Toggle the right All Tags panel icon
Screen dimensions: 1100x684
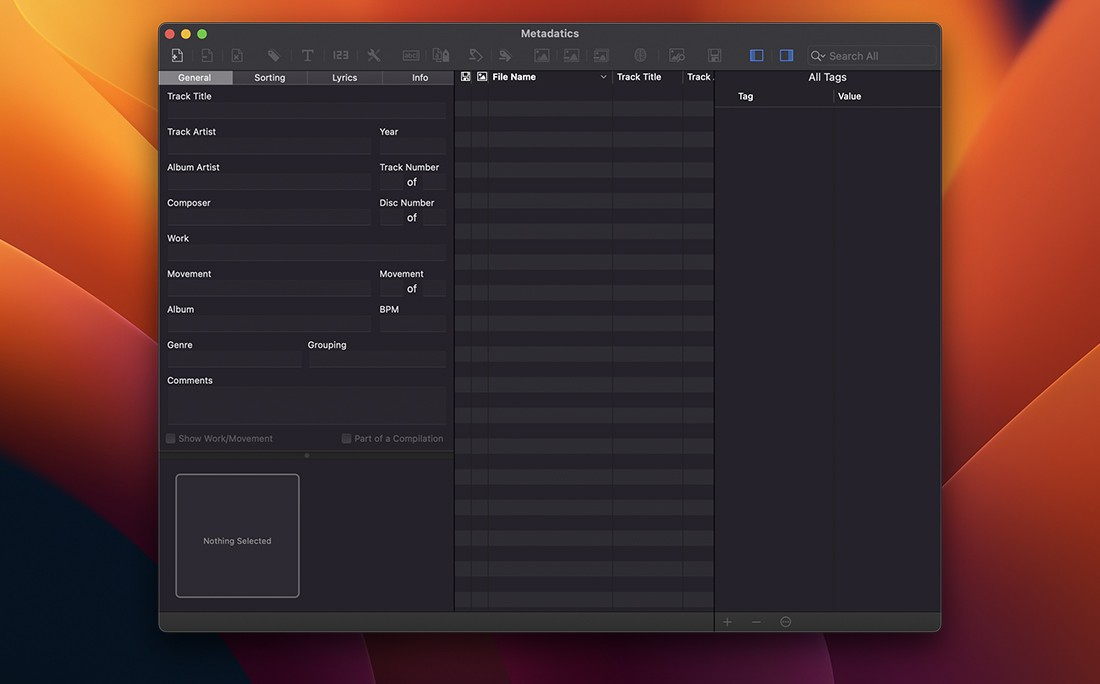(x=786, y=55)
